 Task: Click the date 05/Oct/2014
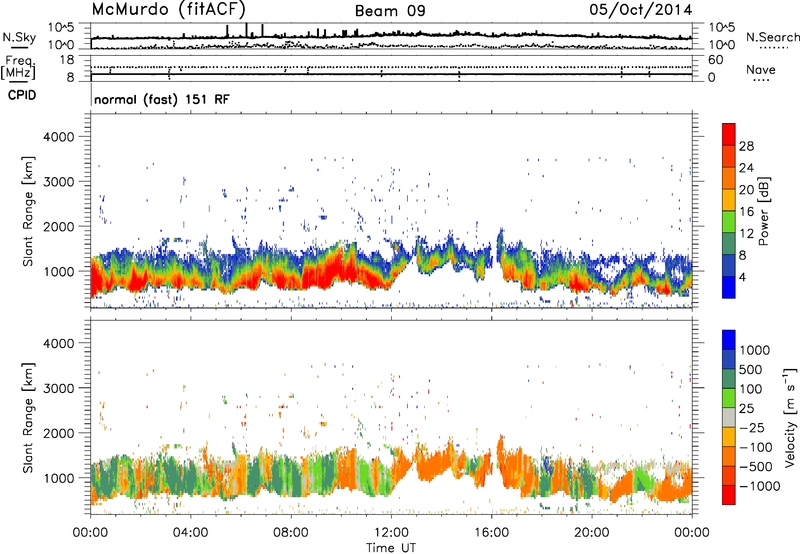(641, 10)
